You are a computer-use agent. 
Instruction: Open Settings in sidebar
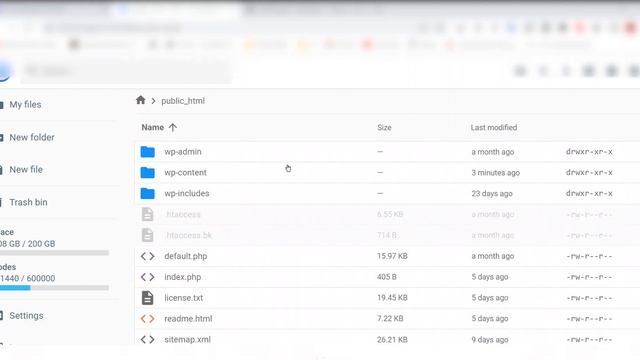(27, 316)
